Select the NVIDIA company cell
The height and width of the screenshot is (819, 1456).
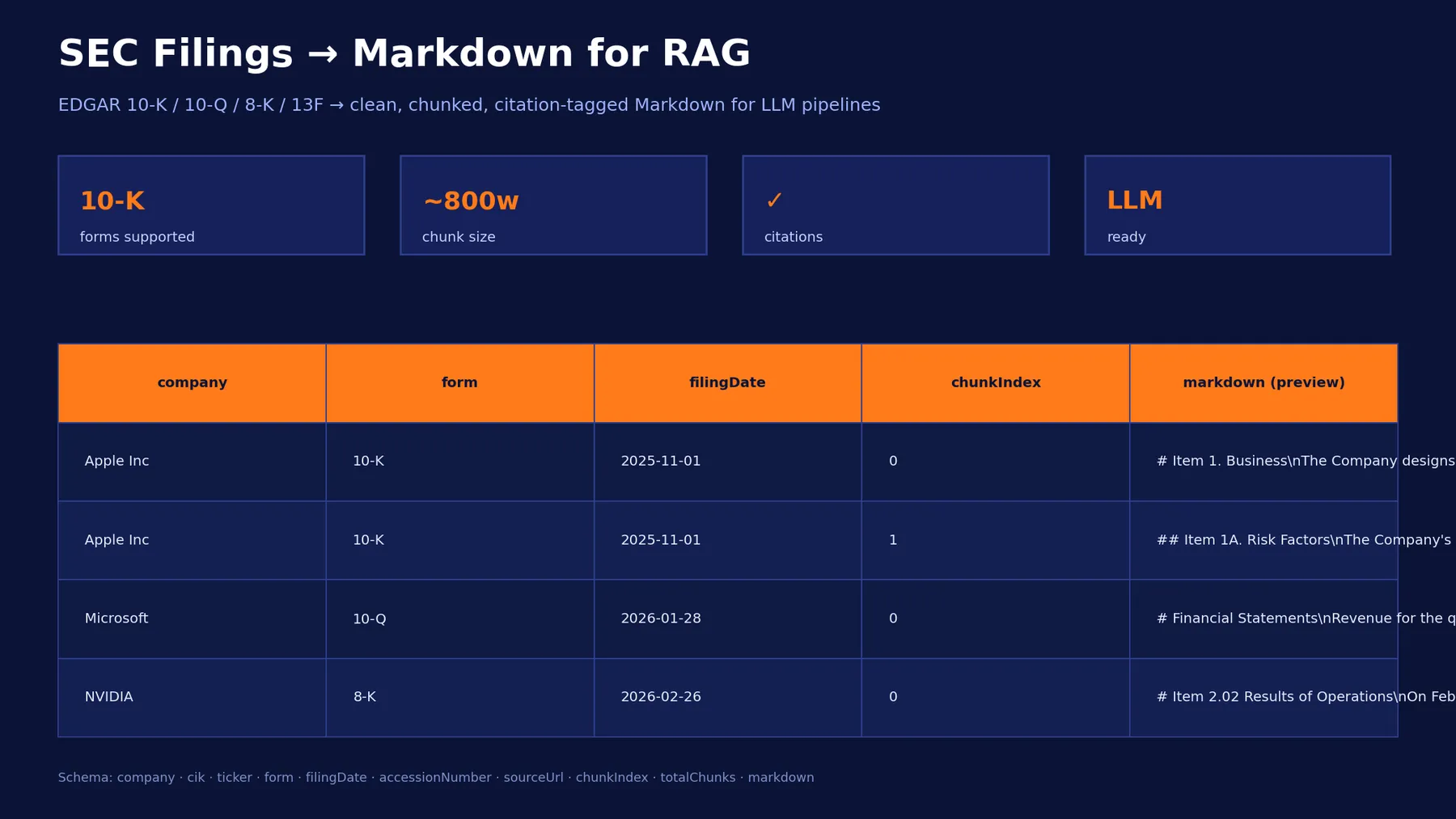tap(192, 698)
